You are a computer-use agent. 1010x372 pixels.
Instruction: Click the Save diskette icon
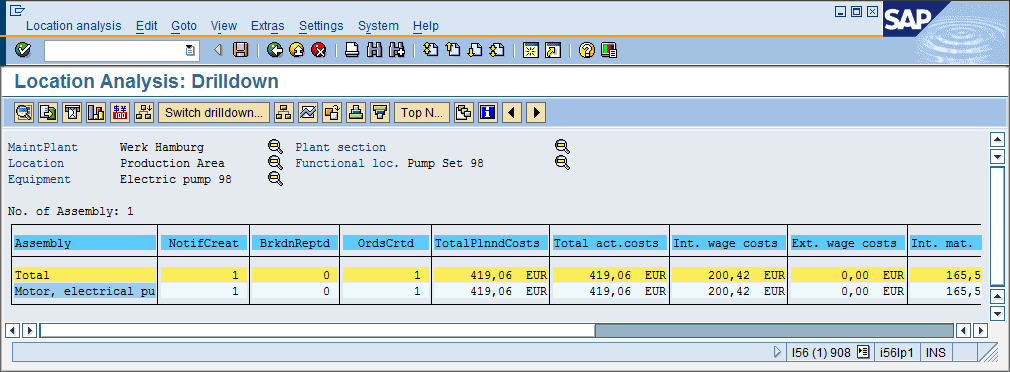pyautogui.click(x=240, y=50)
